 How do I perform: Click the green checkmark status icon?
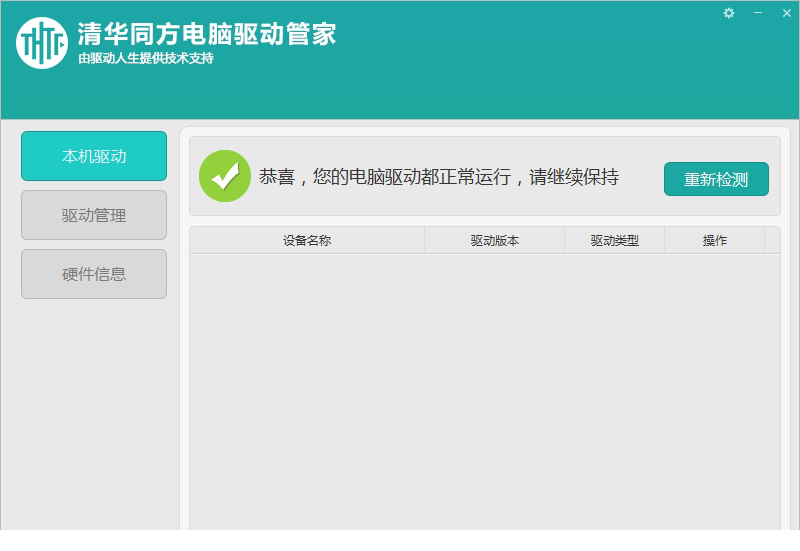224,176
